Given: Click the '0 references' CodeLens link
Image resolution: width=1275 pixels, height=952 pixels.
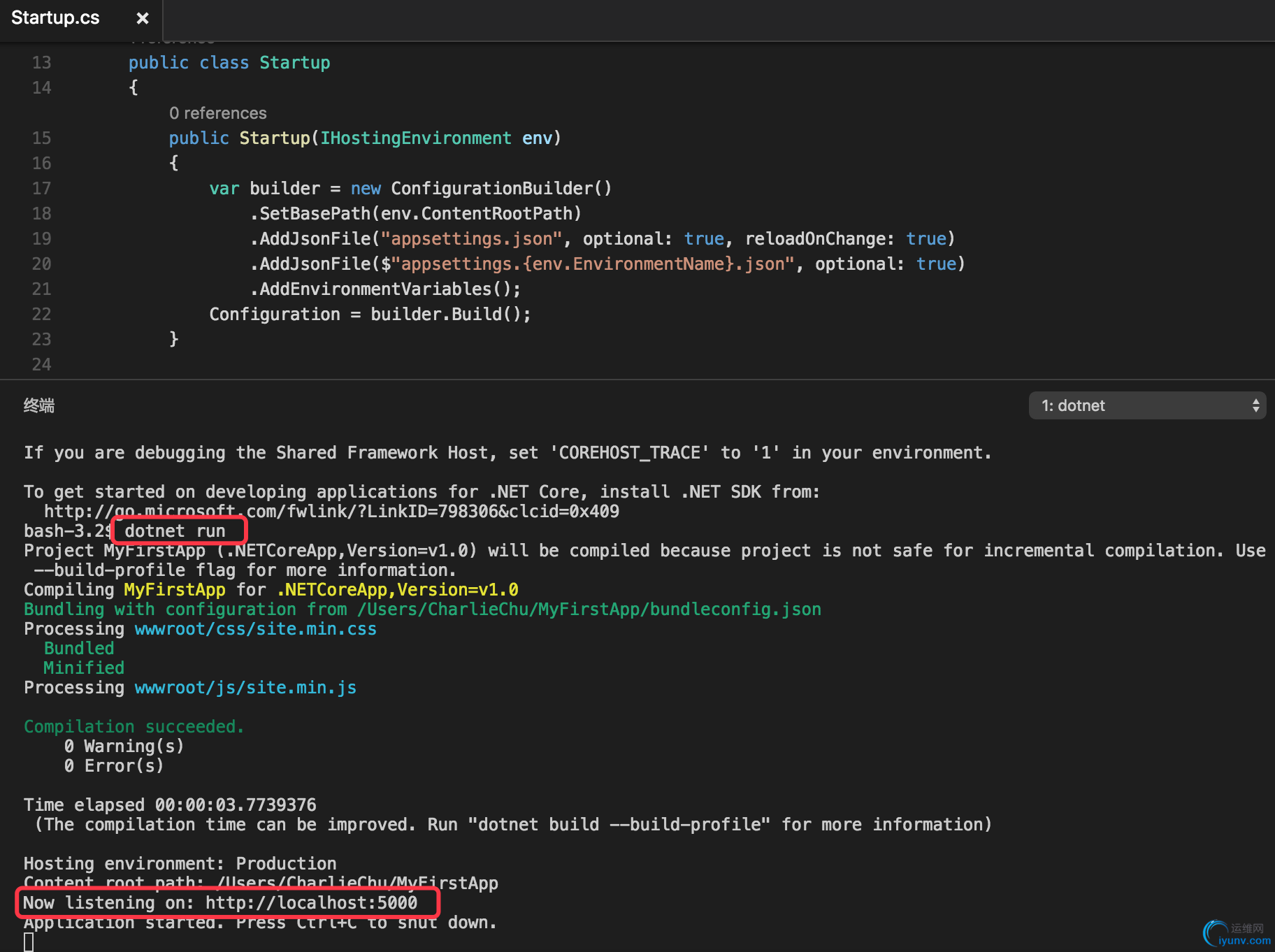Looking at the screenshot, I should pyautogui.click(x=217, y=113).
